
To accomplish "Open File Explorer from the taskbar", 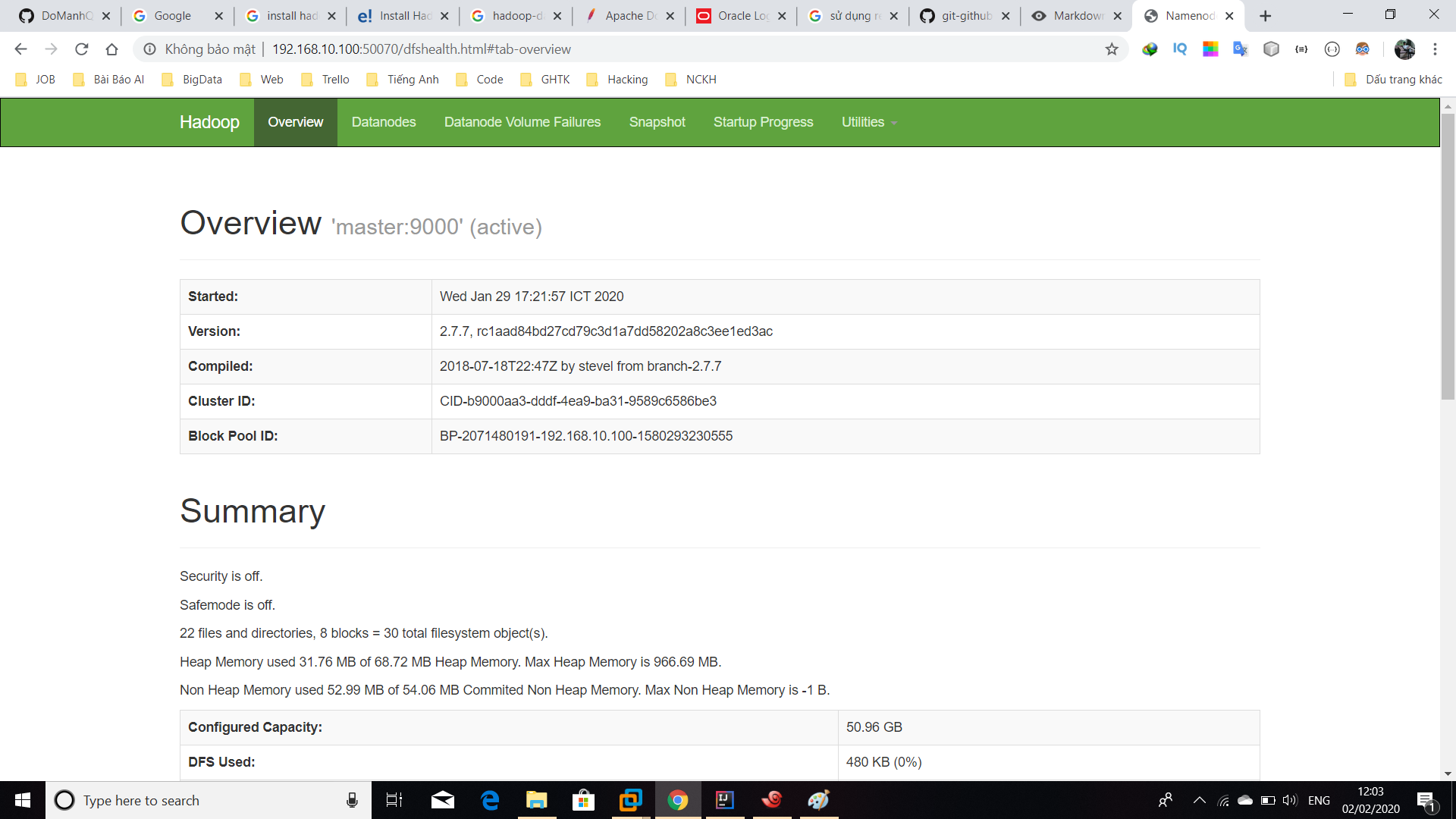I will 537,800.
